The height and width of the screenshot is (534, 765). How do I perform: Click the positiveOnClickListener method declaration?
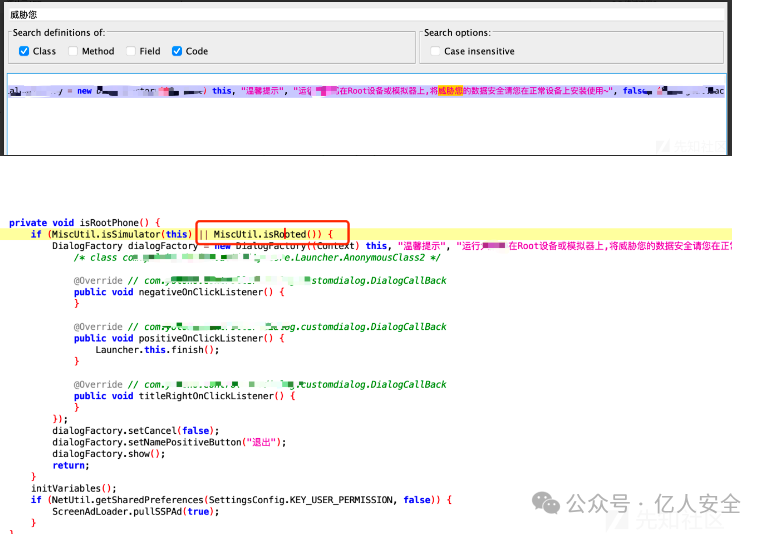point(199,338)
